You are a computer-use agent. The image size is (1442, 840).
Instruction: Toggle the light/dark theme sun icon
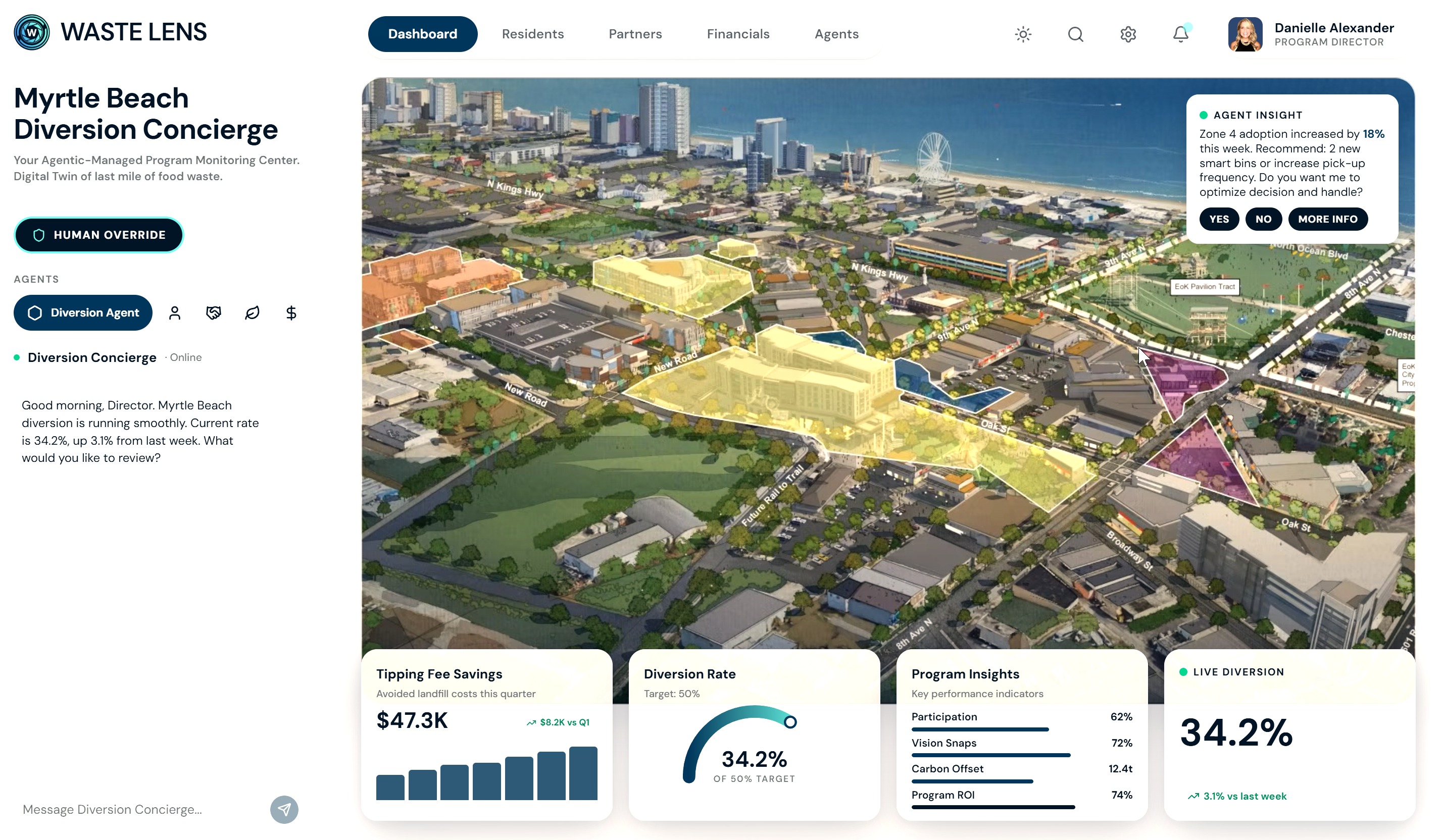[x=1023, y=34]
